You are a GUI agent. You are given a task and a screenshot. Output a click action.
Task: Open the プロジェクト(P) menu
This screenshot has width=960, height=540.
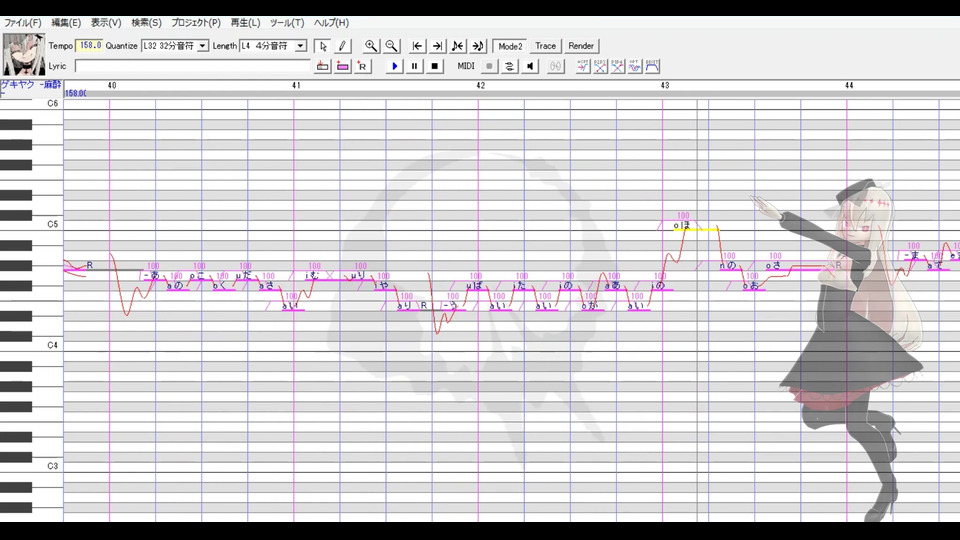[x=196, y=23]
